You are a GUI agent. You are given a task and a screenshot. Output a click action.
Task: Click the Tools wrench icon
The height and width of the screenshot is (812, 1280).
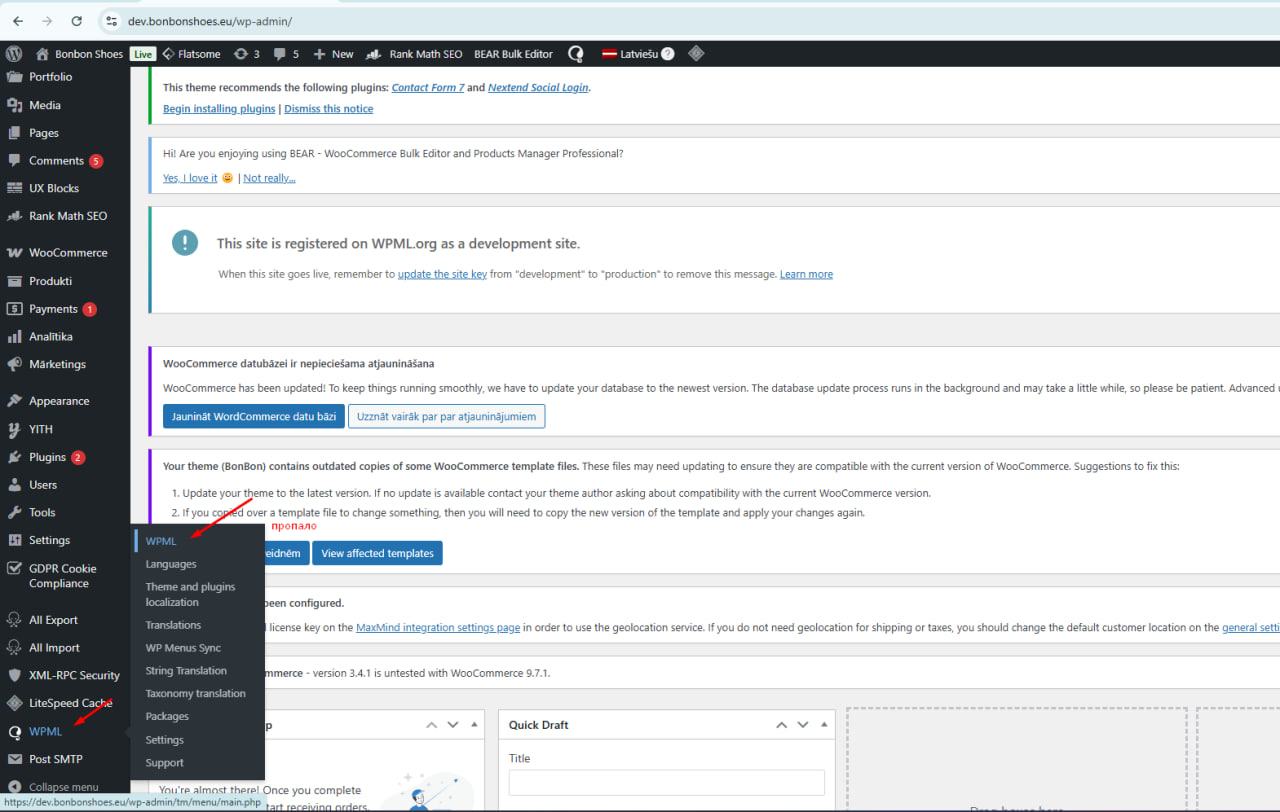point(14,512)
